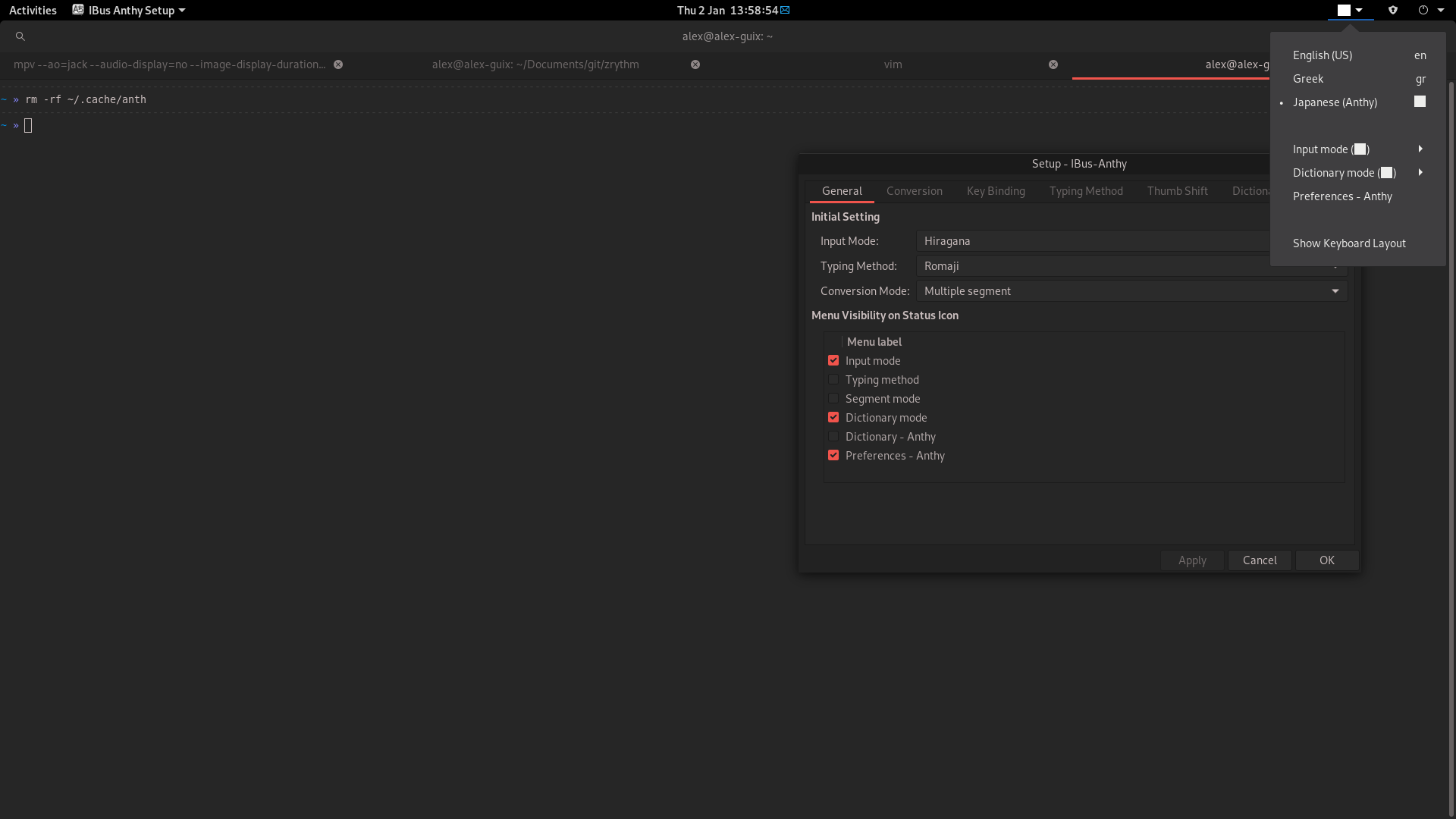Open the Conversion Mode dropdown
Image resolution: width=1456 pixels, height=819 pixels.
1131,291
